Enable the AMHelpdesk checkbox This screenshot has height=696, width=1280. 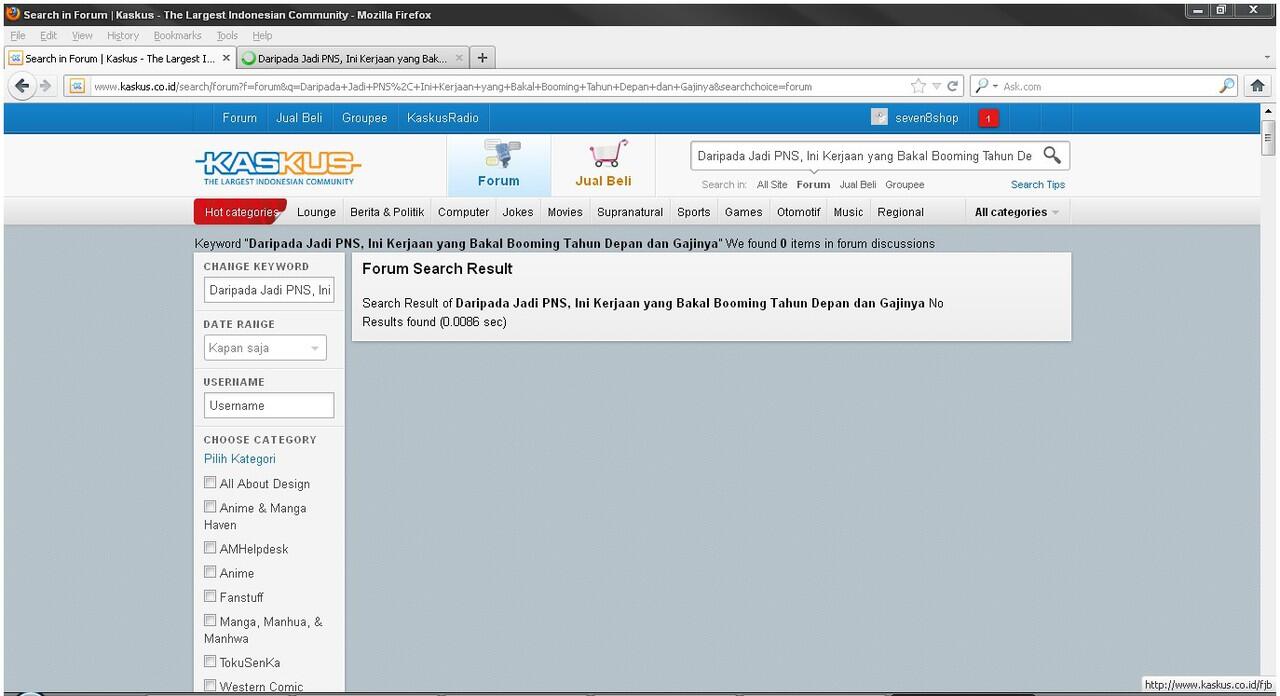[x=210, y=548]
